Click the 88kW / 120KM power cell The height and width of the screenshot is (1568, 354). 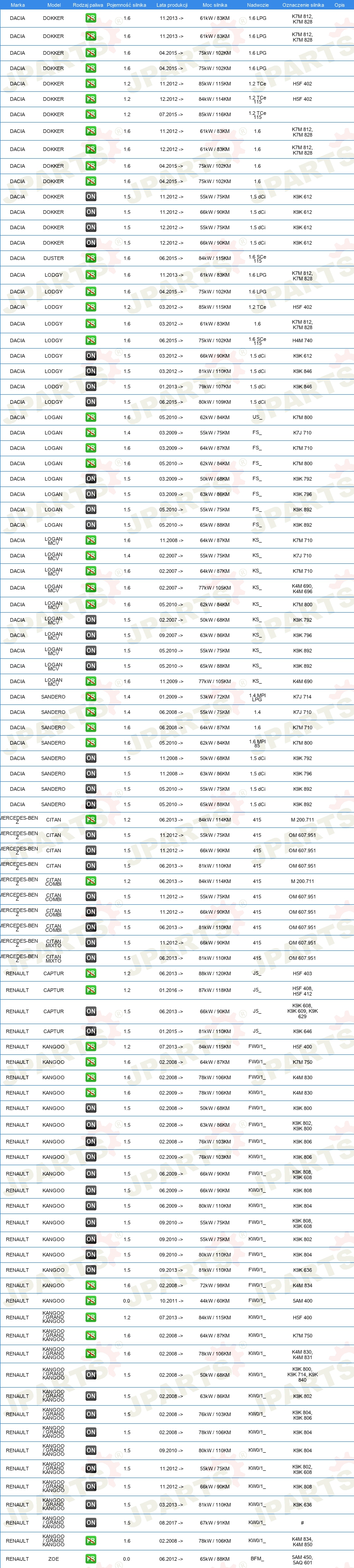pyautogui.click(x=215, y=973)
